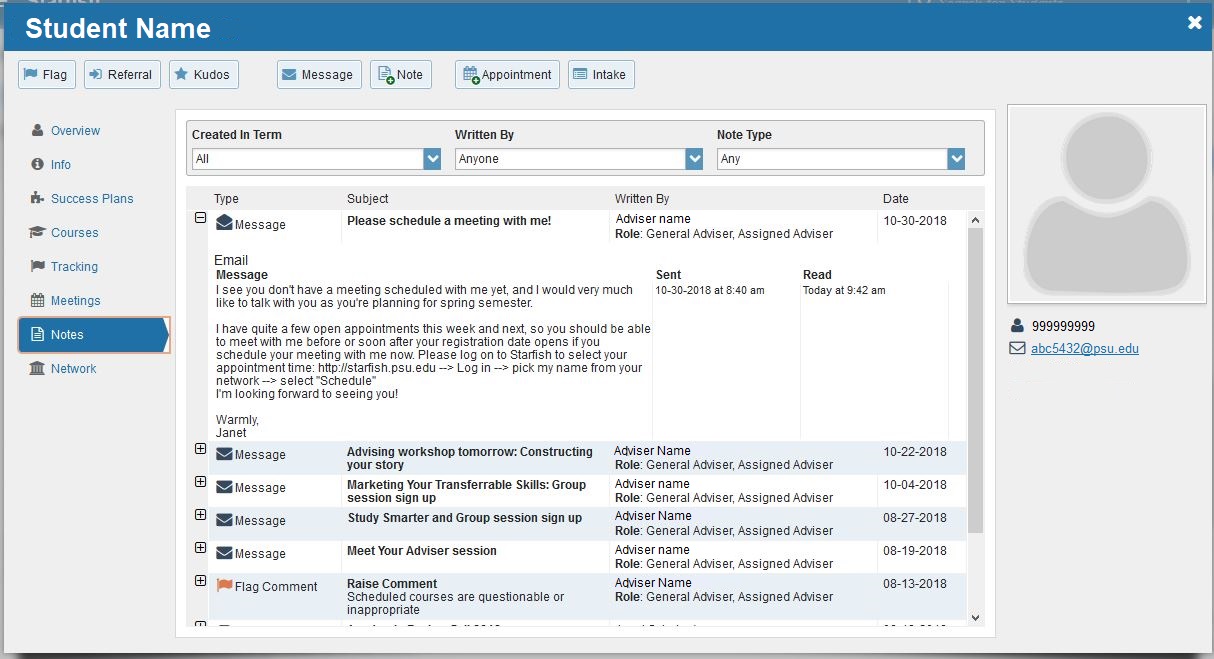
Task: Change the Written By filter from Anyone
Action: click(695, 158)
